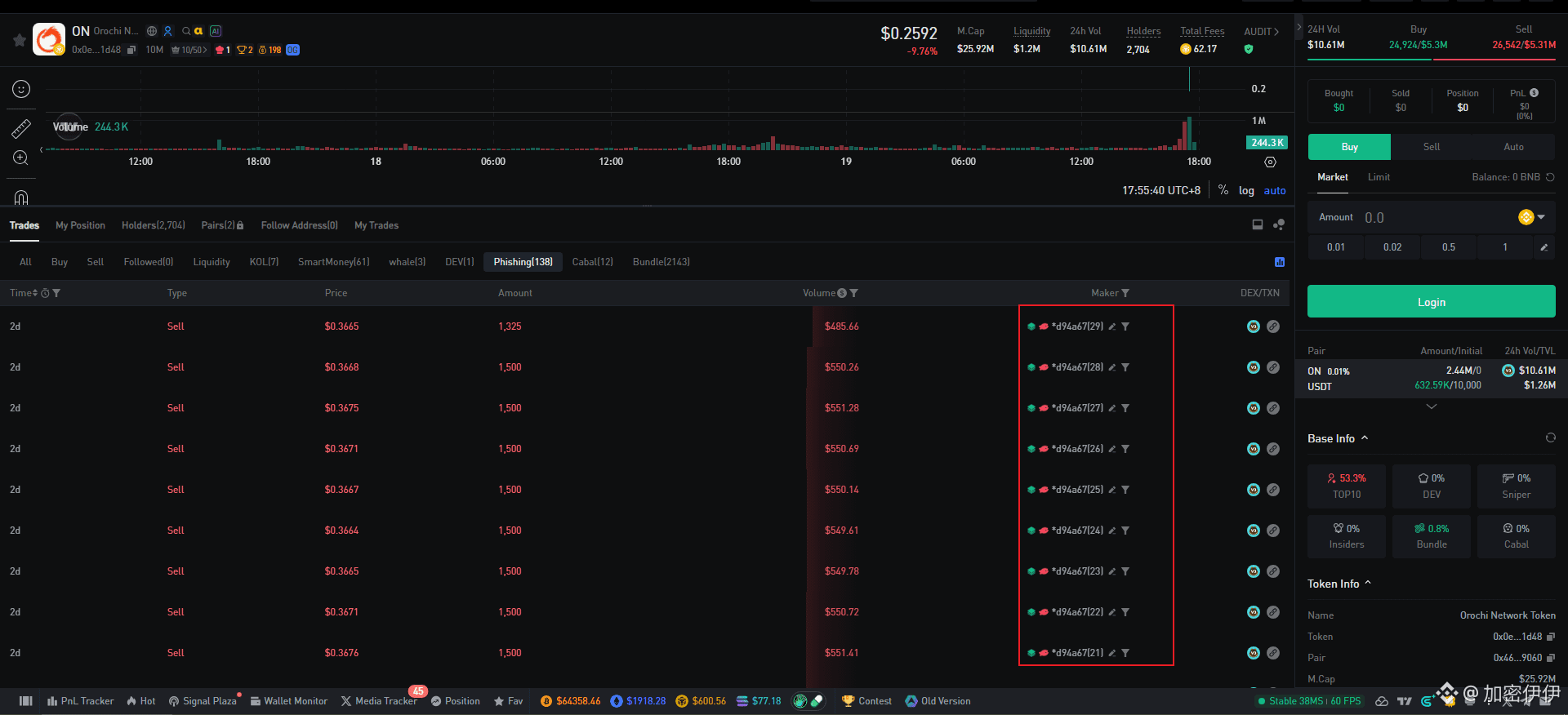Open the Maker column filter
This screenshot has width=1568, height=715.
click(1125, 293)
